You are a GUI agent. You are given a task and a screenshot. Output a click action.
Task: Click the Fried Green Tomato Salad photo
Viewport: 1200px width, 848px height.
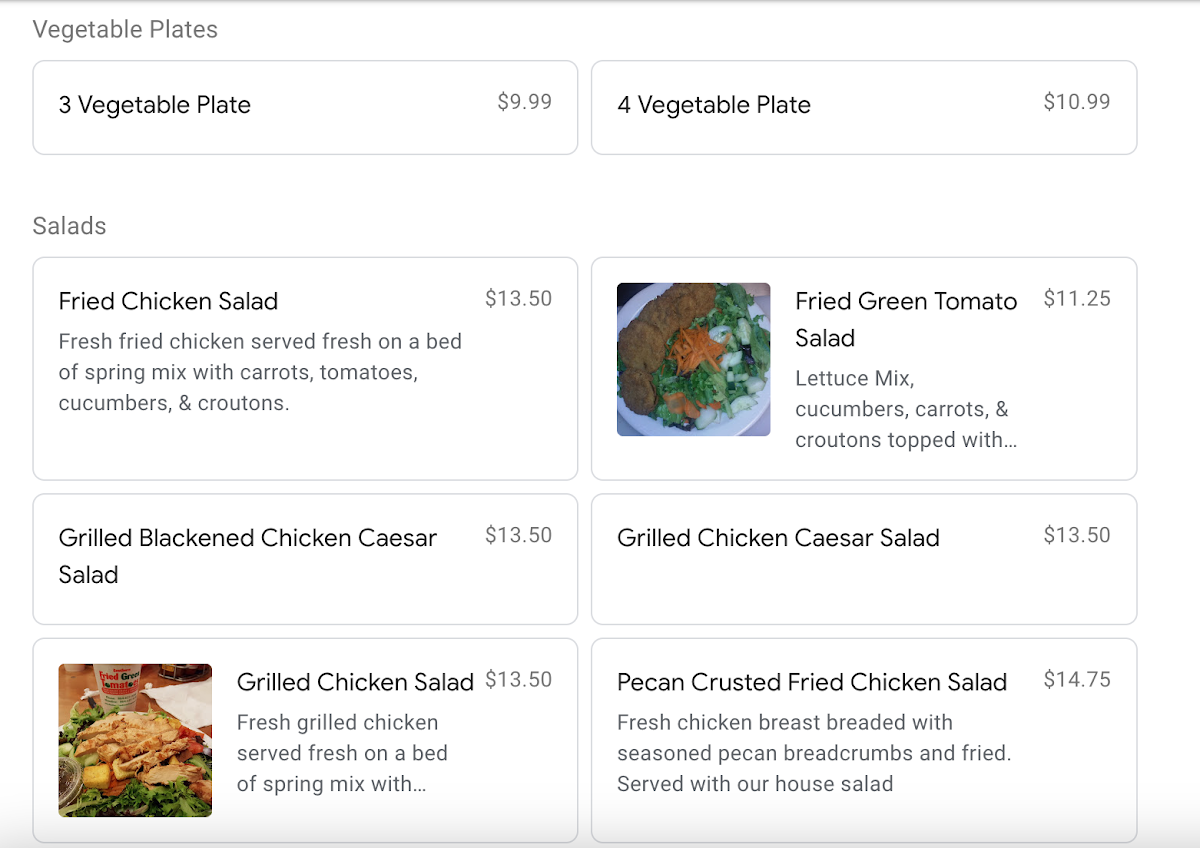pyautogui.click(x=693, y=359)
